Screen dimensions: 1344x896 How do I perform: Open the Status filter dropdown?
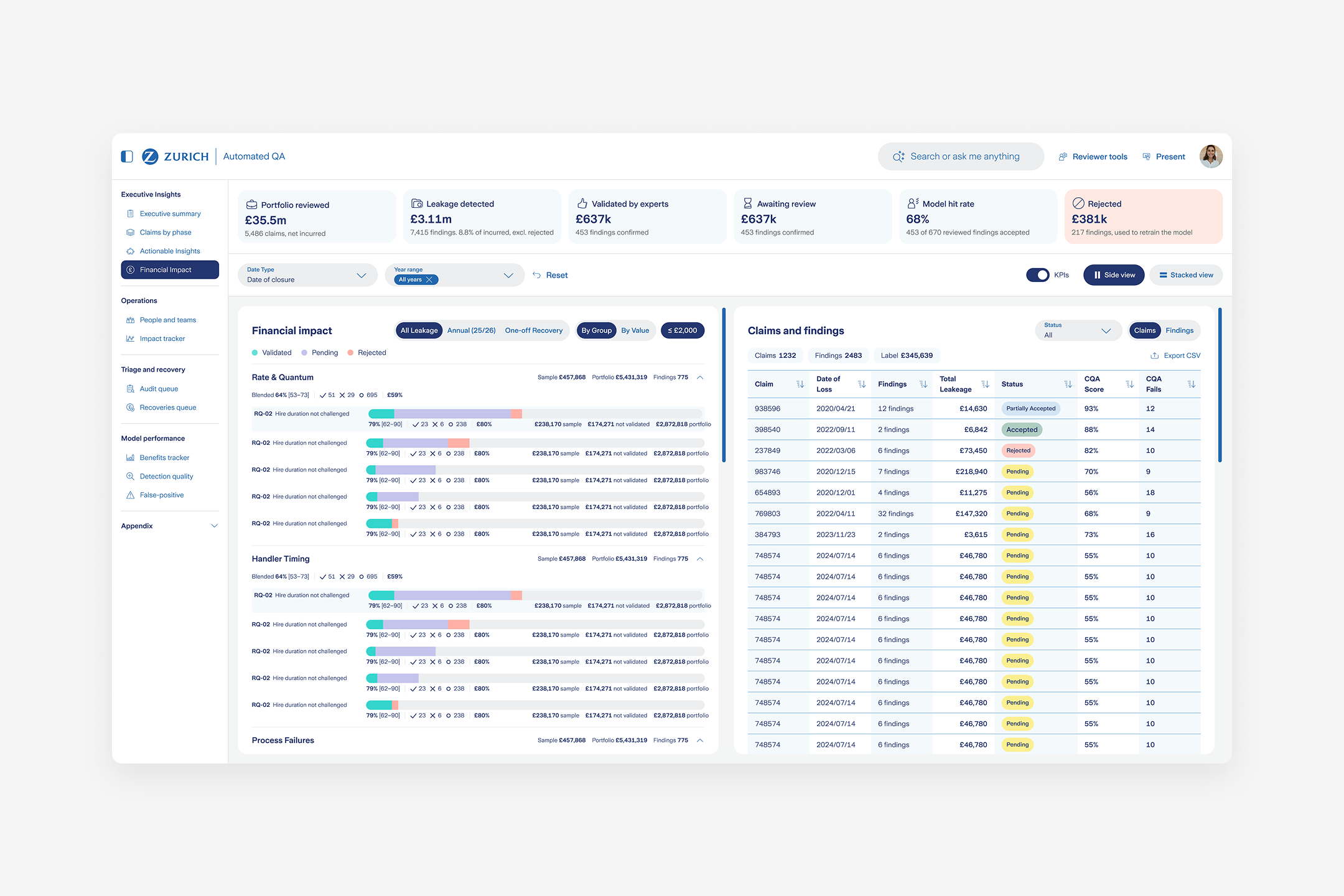(x=1078, y=330)
